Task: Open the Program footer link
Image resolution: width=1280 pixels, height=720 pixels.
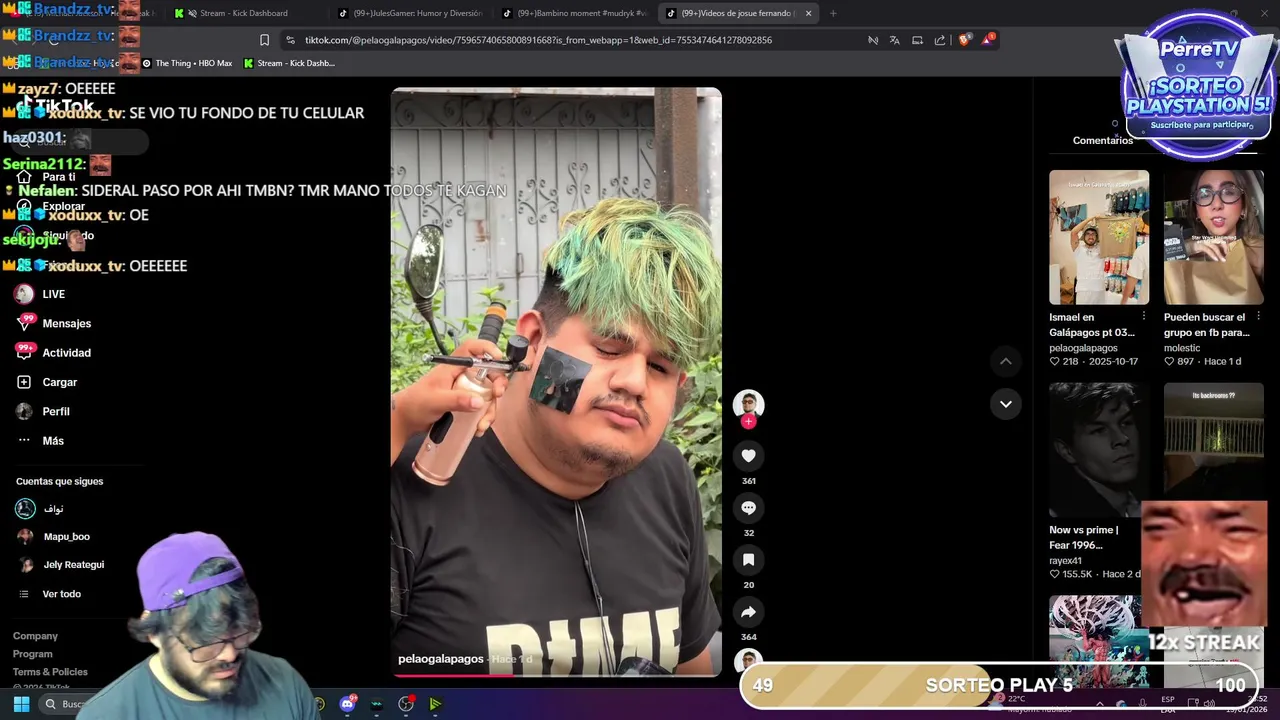Action: point(33,654)
